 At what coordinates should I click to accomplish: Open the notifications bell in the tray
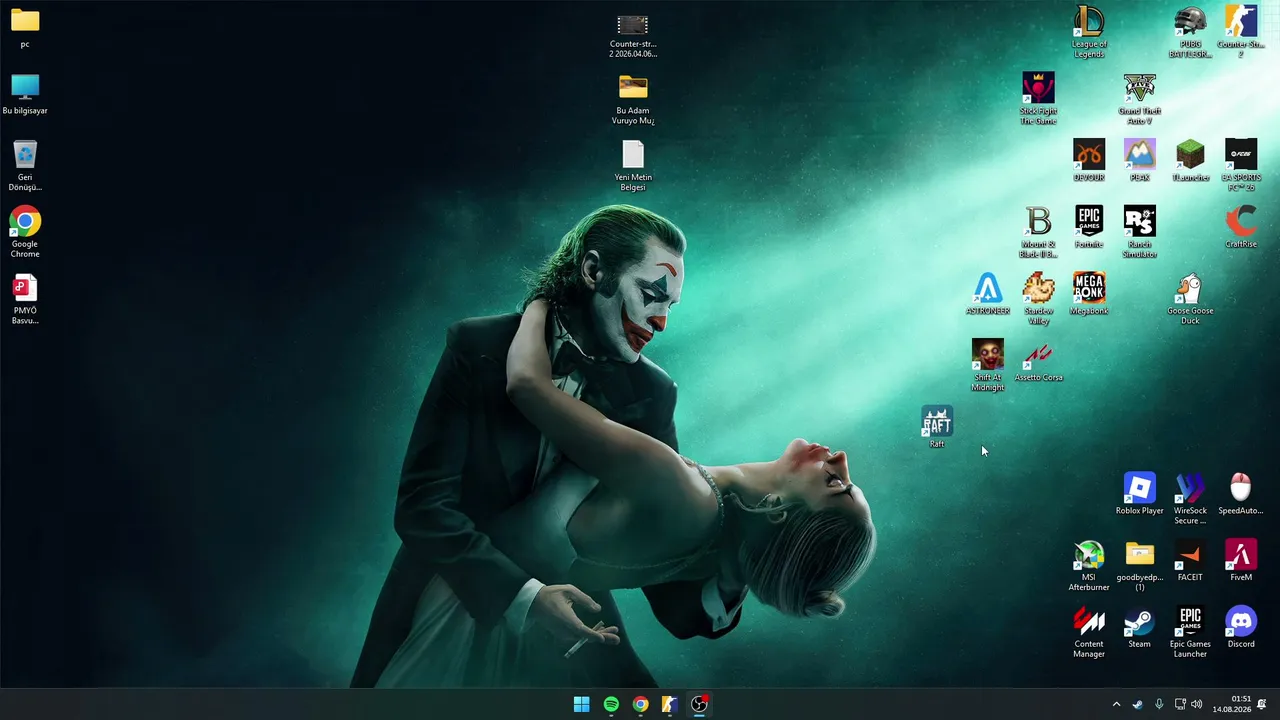(1262, 704)
